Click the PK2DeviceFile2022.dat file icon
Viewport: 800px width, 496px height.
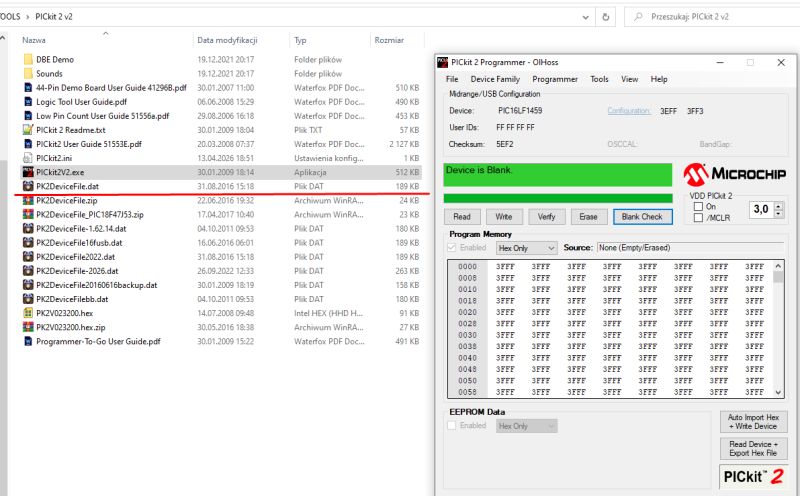coord(28,257)
